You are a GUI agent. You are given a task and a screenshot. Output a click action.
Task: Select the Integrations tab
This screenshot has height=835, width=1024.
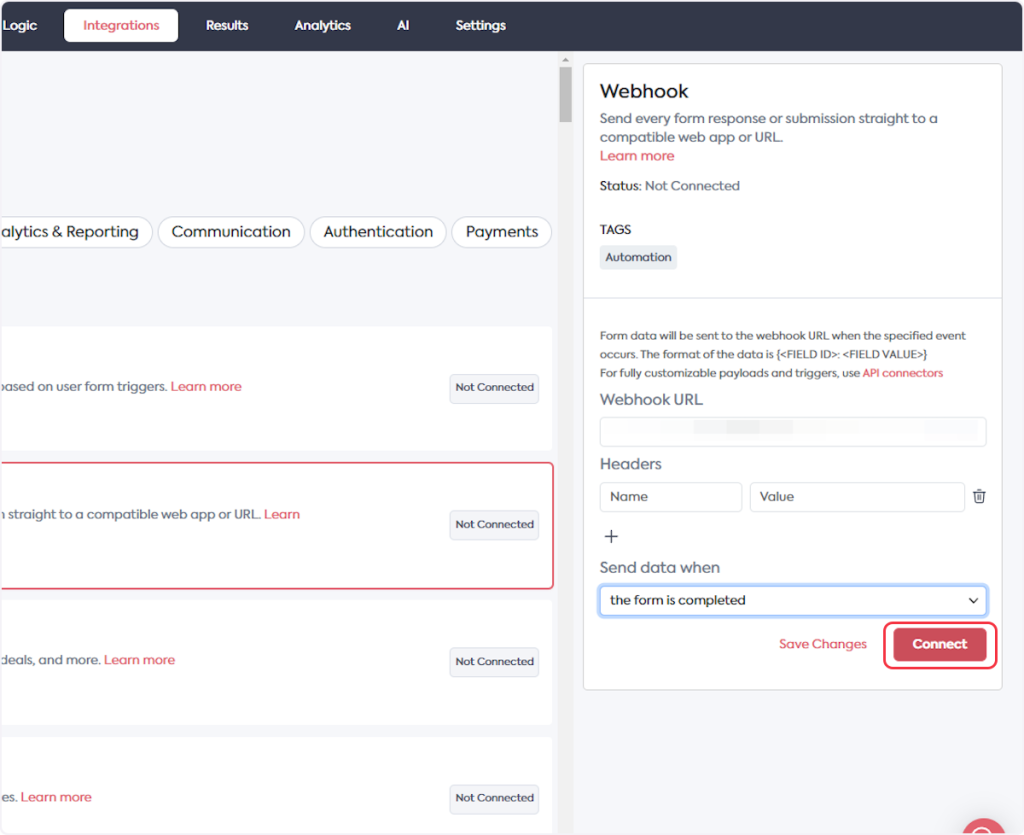click(121, 25)
